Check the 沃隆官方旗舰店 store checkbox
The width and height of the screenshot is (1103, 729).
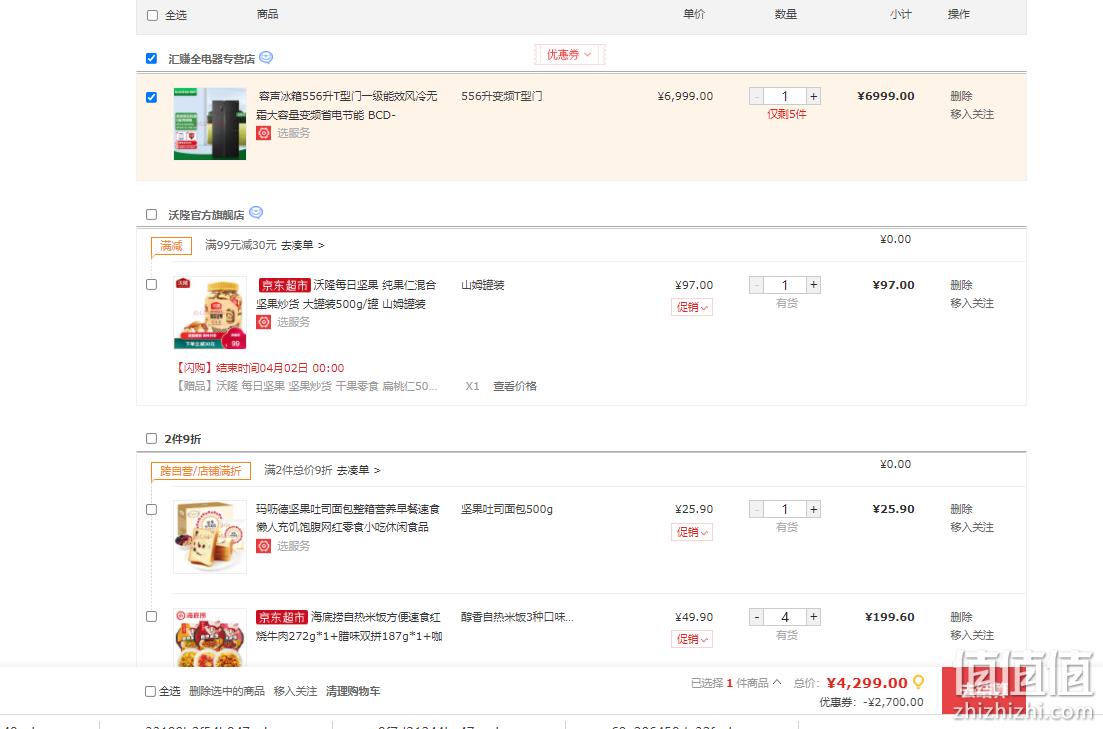(151, 215)
